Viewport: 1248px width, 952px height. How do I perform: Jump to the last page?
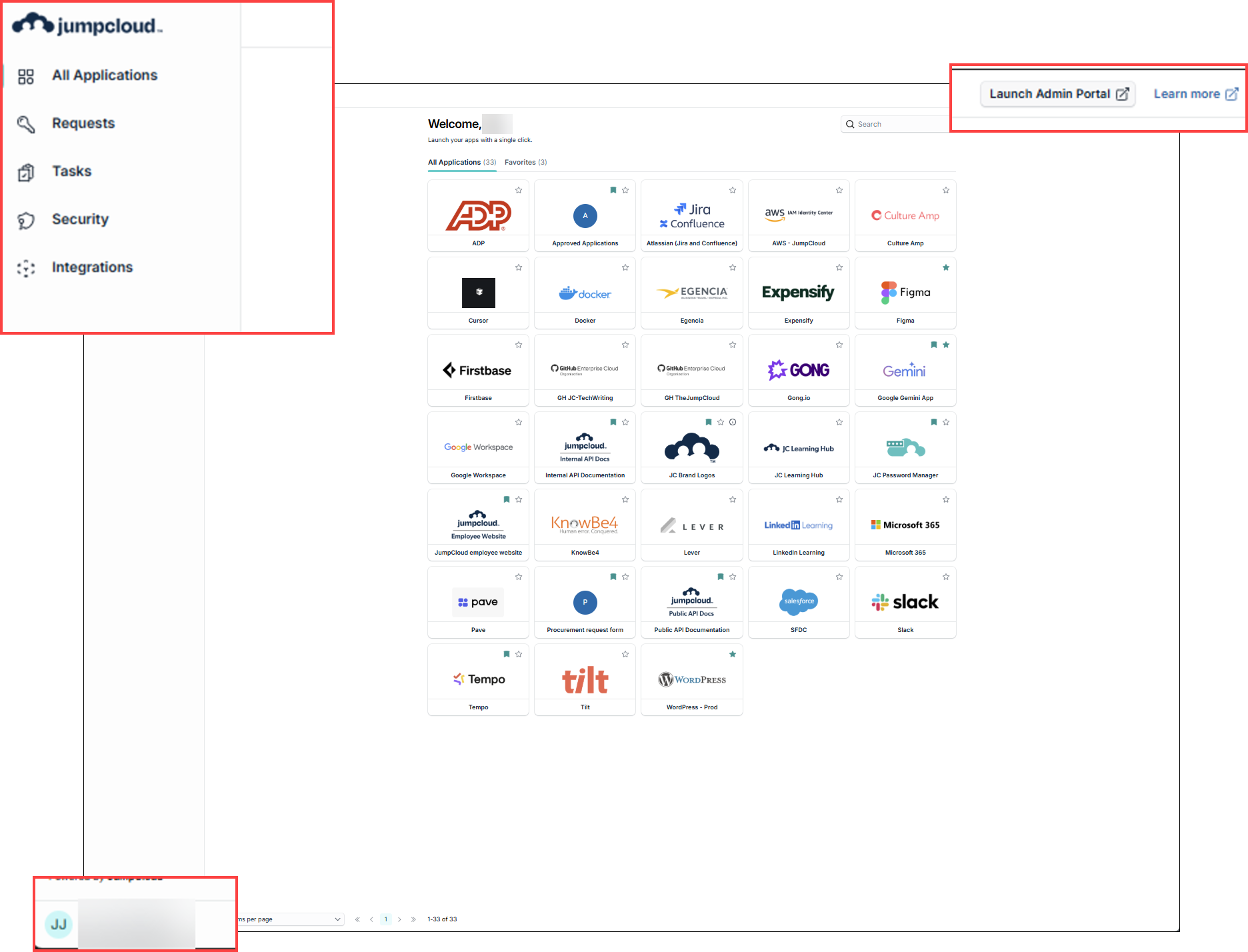[x=413, y=919]
